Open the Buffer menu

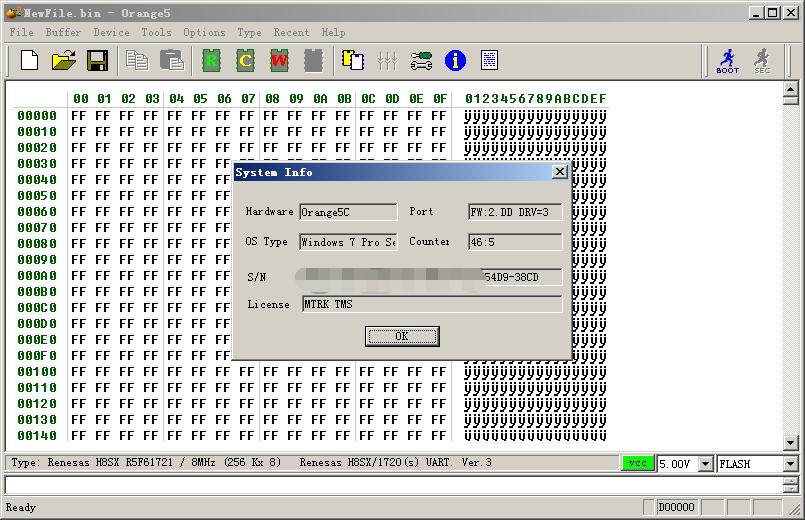(63, 32)
